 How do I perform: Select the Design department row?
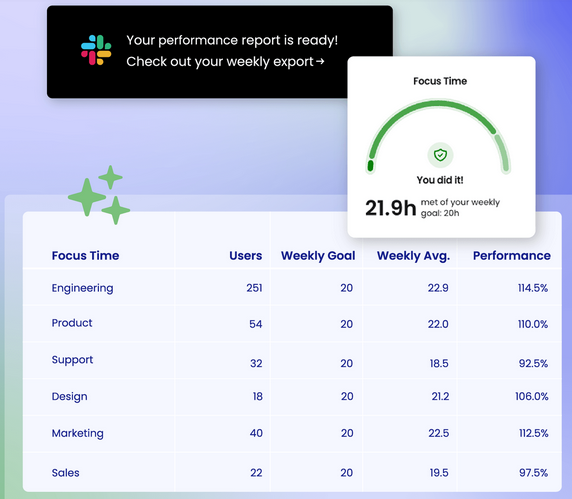(292, 397)
